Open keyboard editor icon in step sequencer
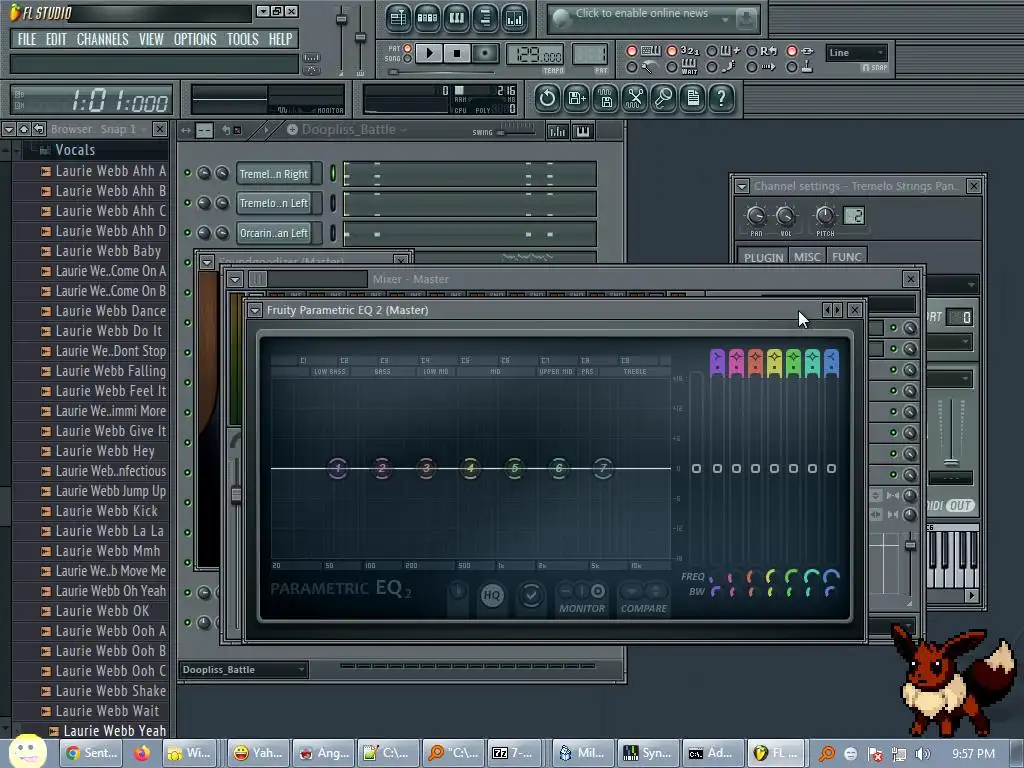This screenshot has height=768, width=1024. [583, 131]
